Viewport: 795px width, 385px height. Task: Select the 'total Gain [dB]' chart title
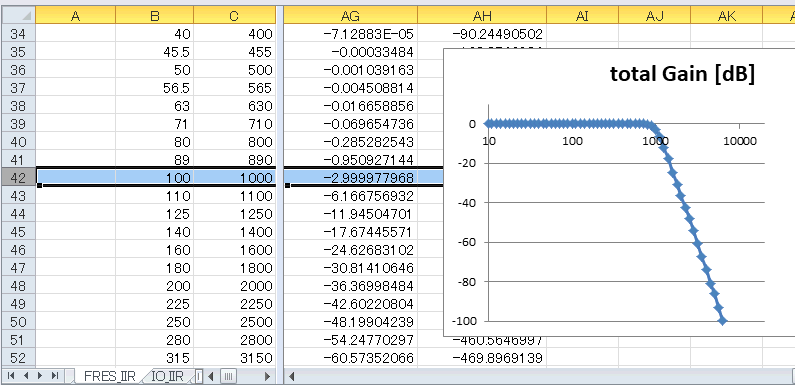pos(682,74)
